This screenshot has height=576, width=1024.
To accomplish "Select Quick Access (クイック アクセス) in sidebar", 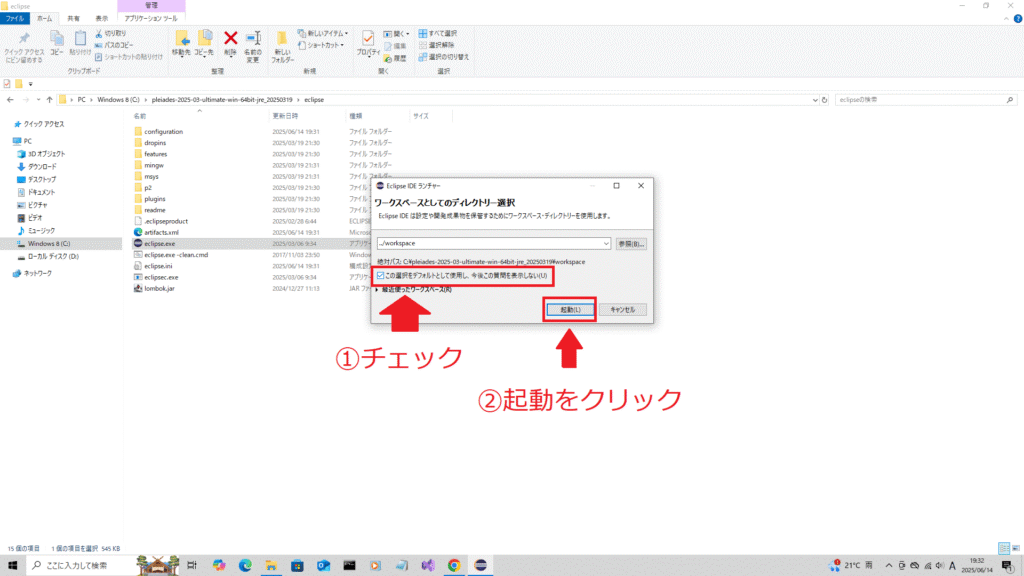I will (x=44, y=124).
